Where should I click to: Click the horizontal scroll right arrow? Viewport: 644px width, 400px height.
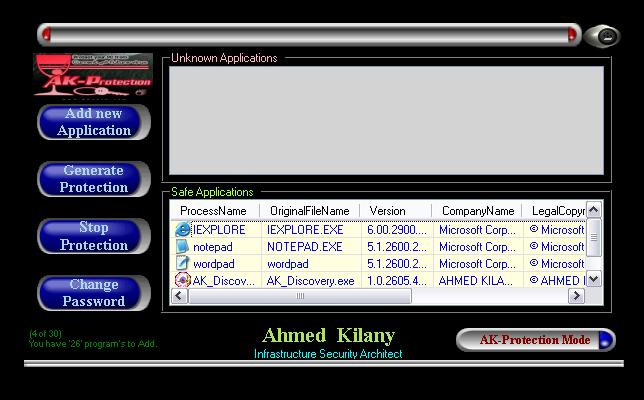coord(576,296)
